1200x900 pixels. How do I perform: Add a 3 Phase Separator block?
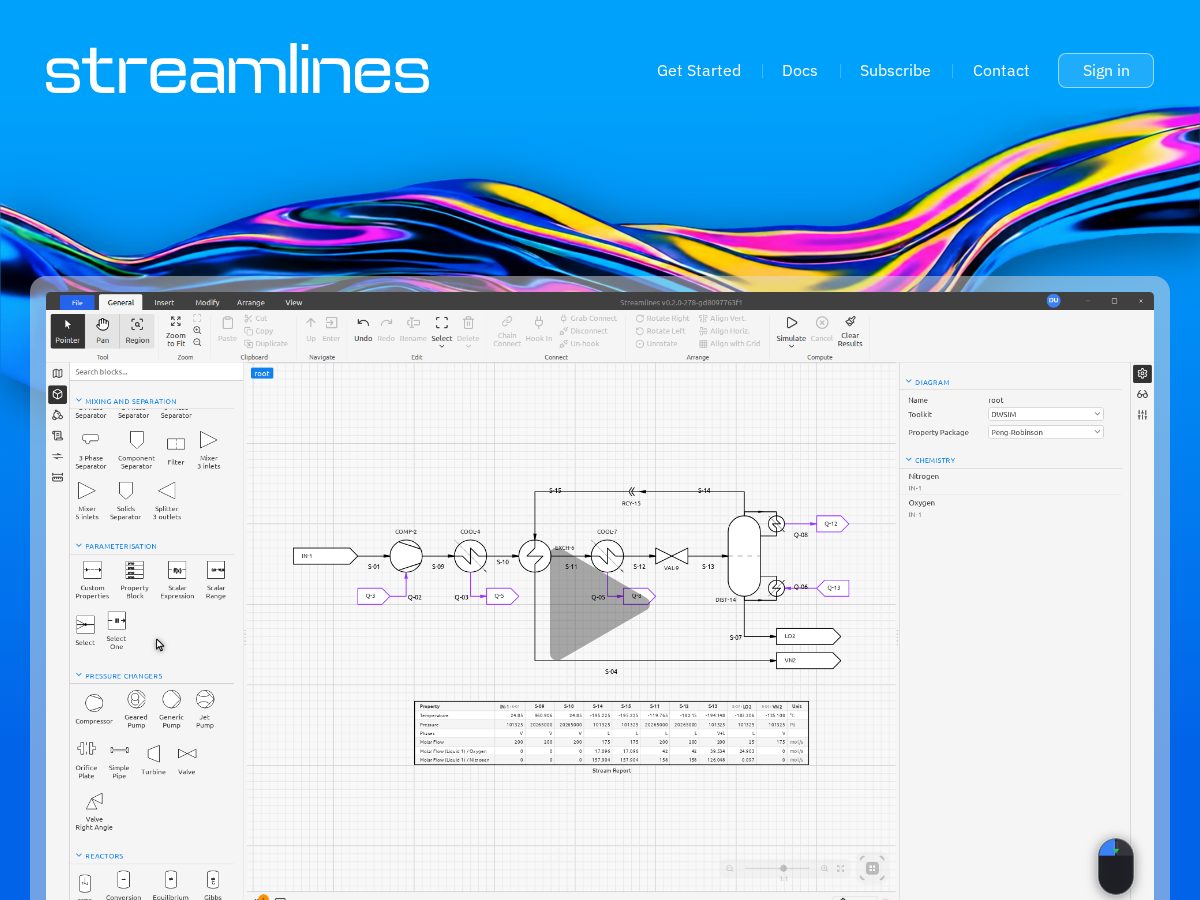coord(90,450)
